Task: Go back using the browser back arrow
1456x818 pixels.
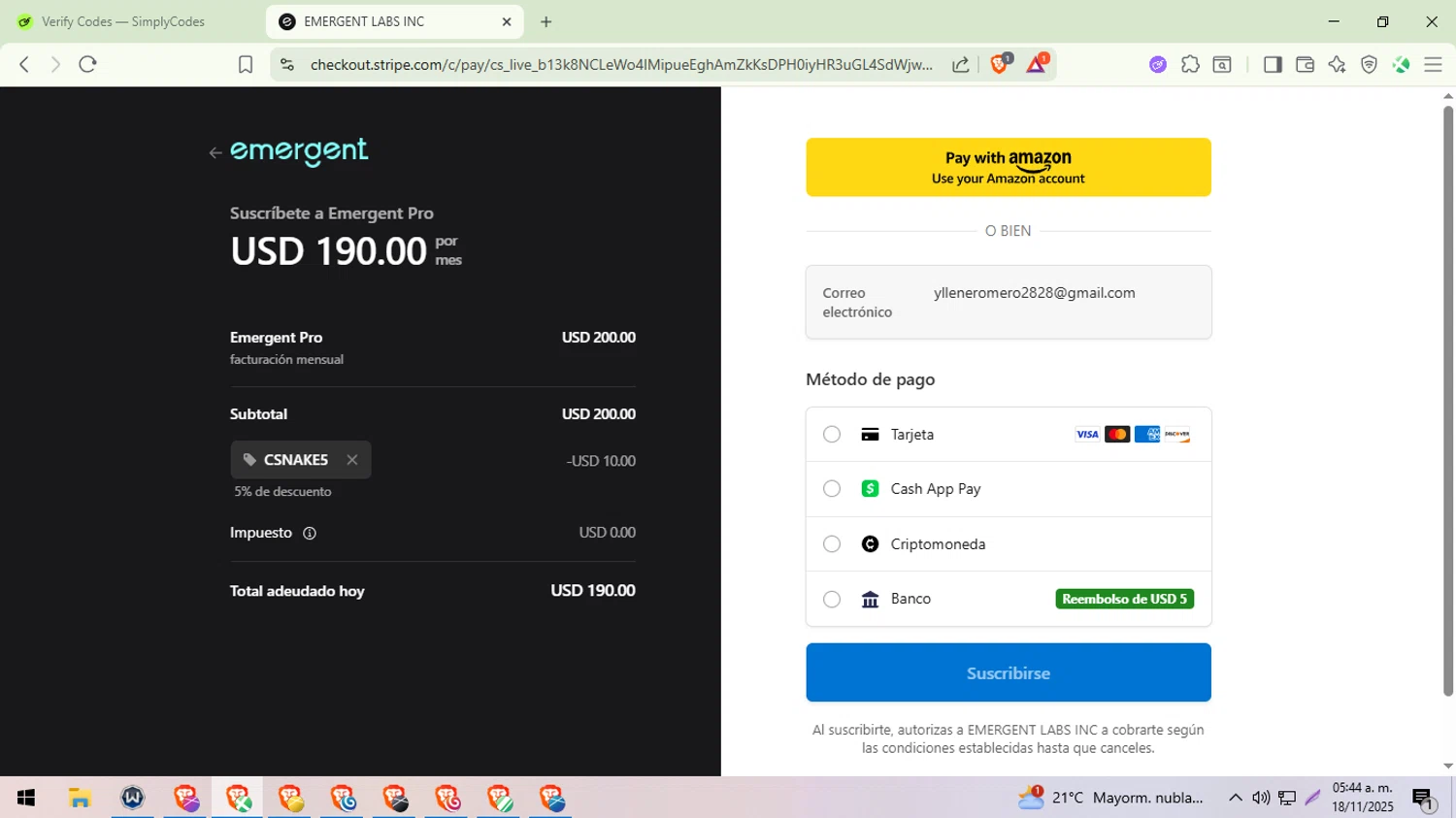Action: tap(24, 65)
